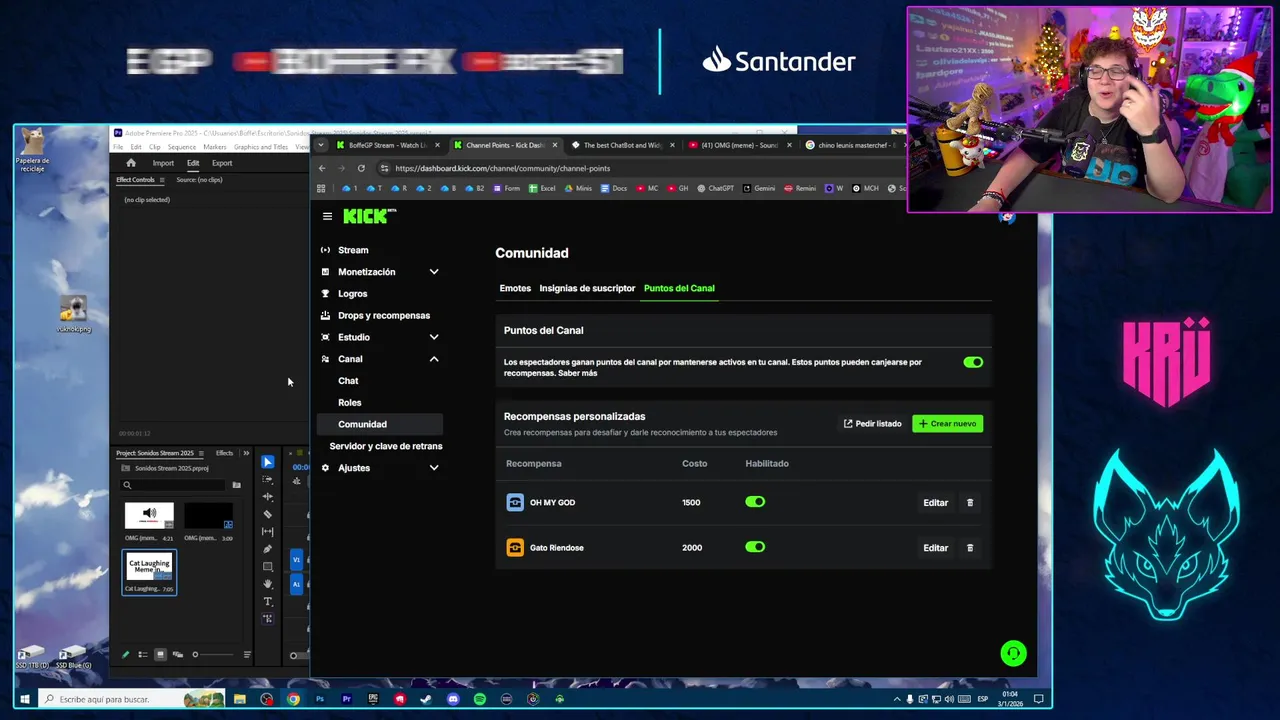Collapse the Canal sidebar section

pos(434,359)
